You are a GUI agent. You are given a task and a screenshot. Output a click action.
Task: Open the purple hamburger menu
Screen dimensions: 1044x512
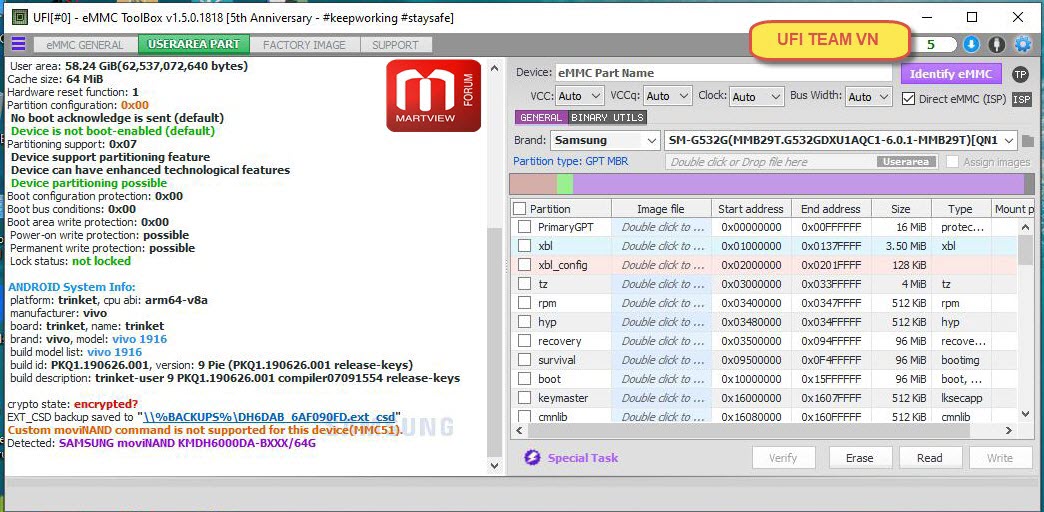tap(19, 44)
